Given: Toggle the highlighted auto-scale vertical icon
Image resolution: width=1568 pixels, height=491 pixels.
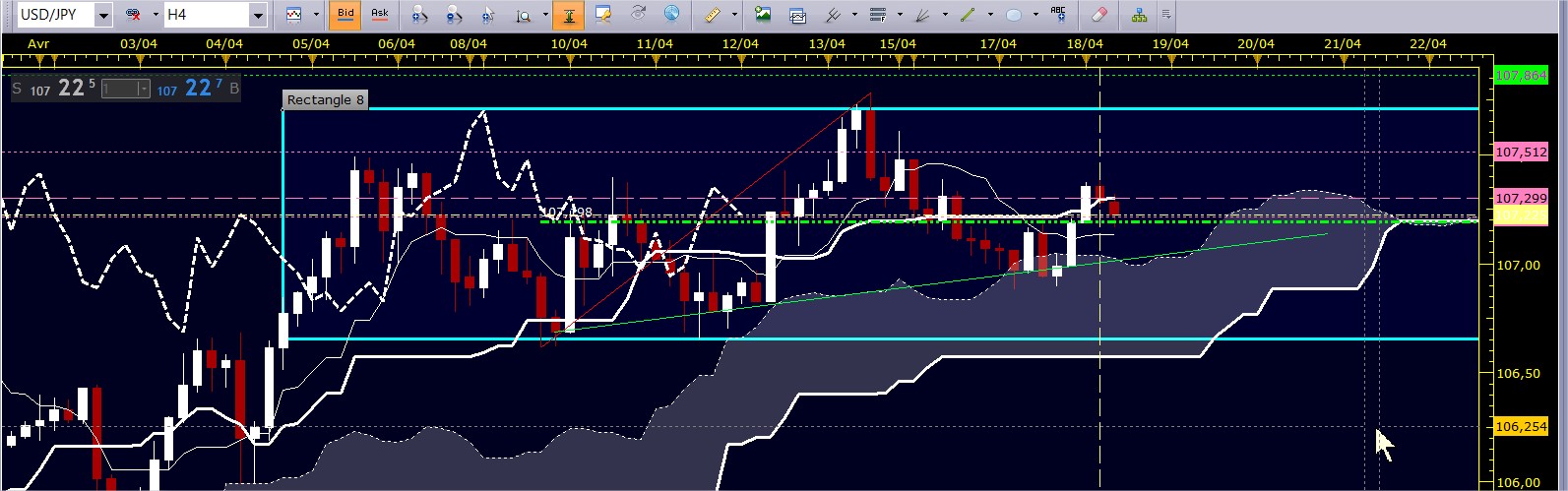Looking at the screenshot, I should click(567, 15).
